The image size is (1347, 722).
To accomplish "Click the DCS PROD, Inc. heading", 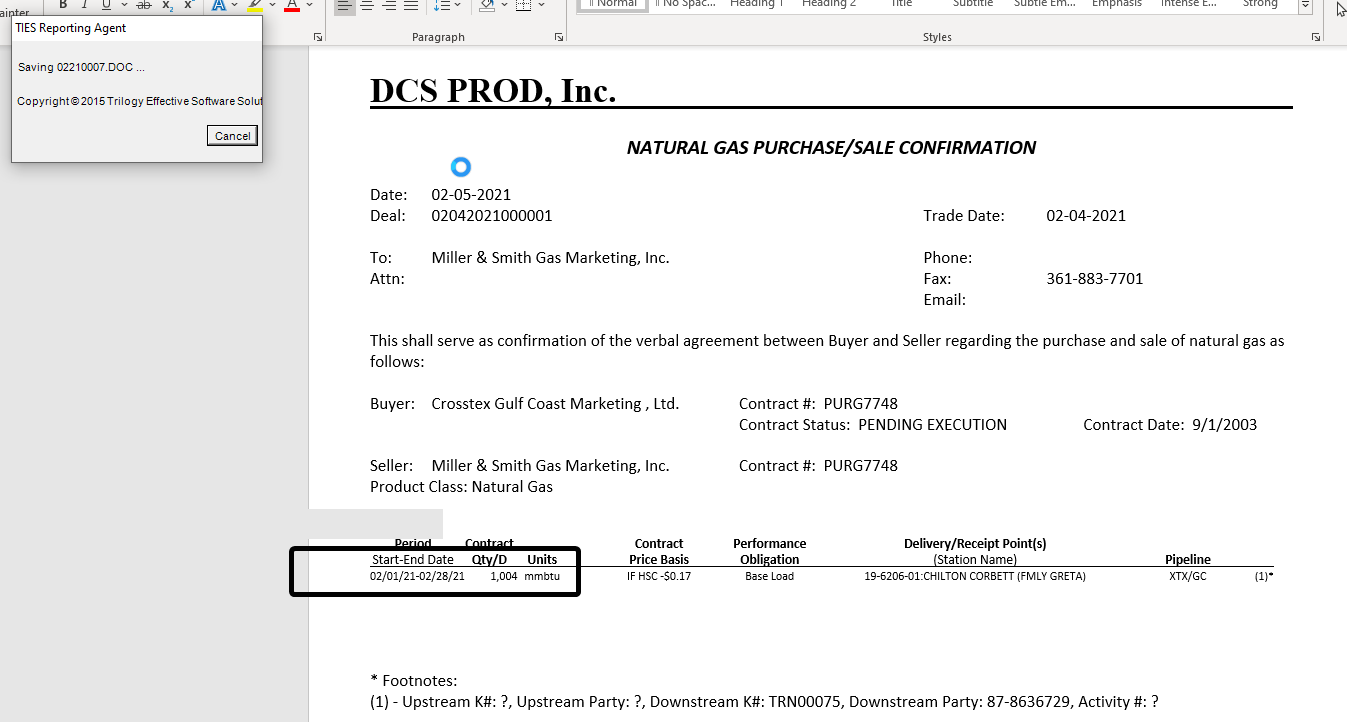I will pos(493,90).
